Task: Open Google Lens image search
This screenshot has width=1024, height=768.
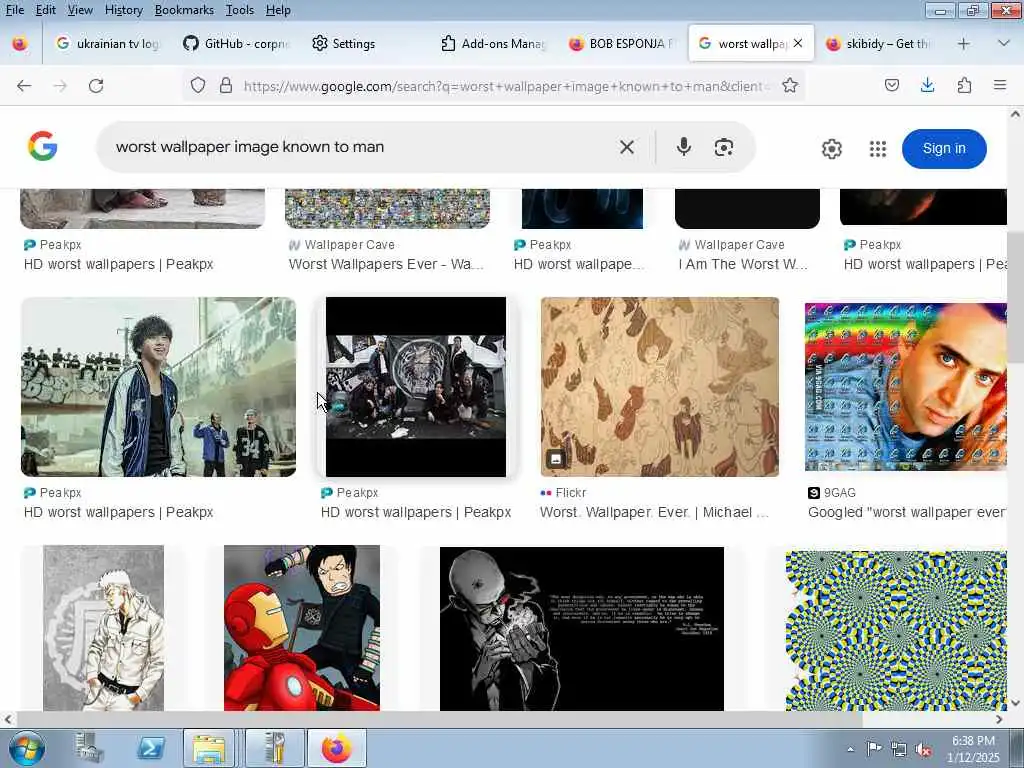Action: (724, 148)
